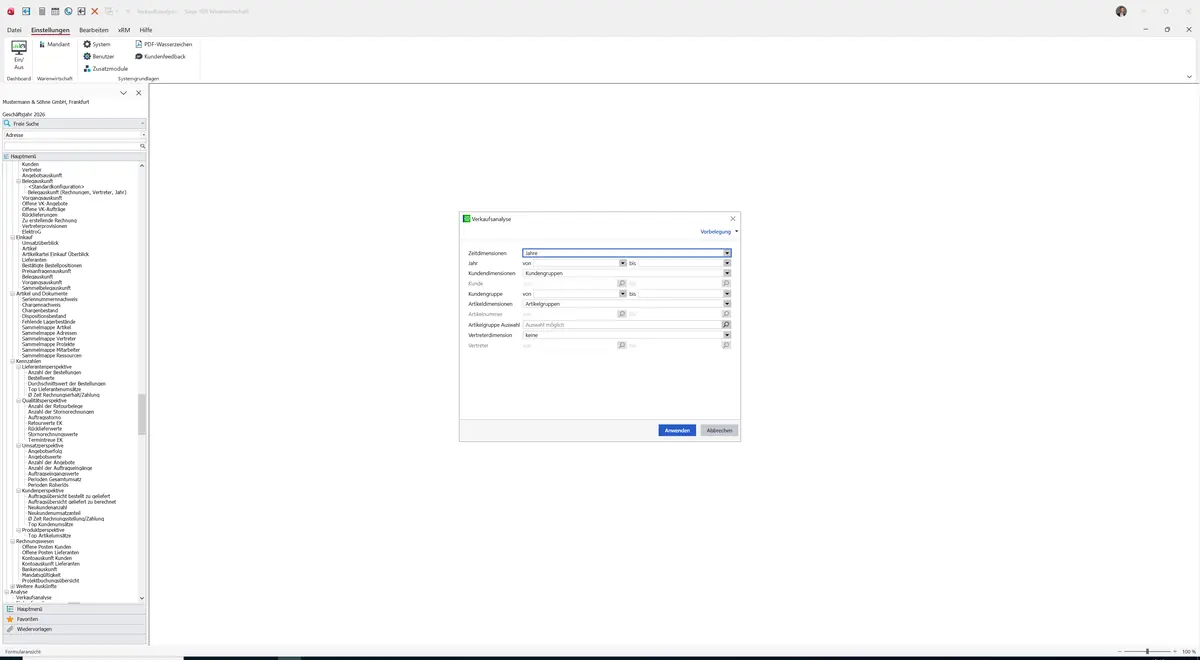Screen dimensions: 1200x660
Task: Select Verkaufsanalyse in the navigation tree
Action: click(34, 597)
